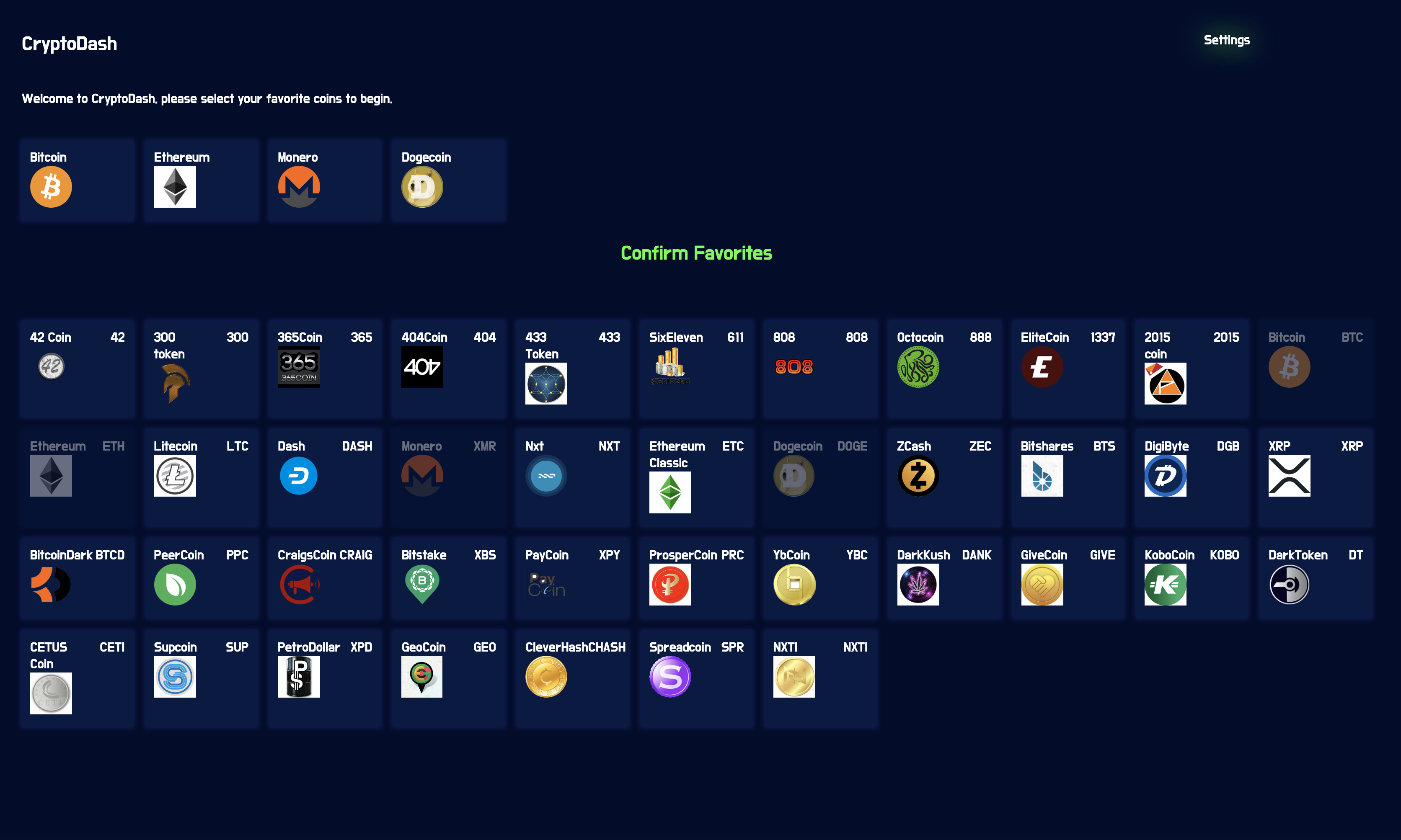Image resolution: width=1401 pixels, height=840 pixels.
Task: Select the XRP coin tile
Action: (1316, 477)
